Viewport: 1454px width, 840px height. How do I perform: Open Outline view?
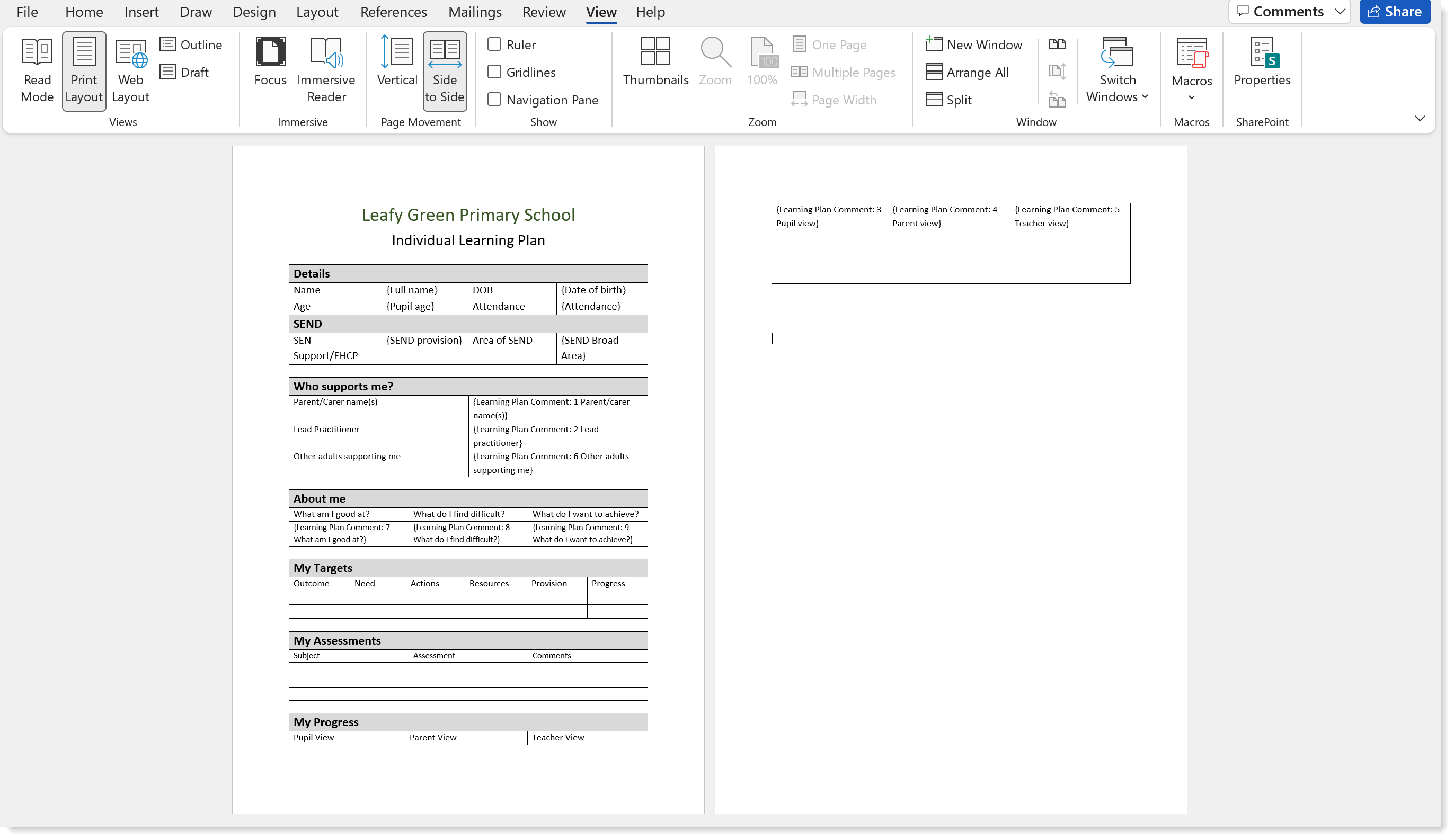click(191, 44)
